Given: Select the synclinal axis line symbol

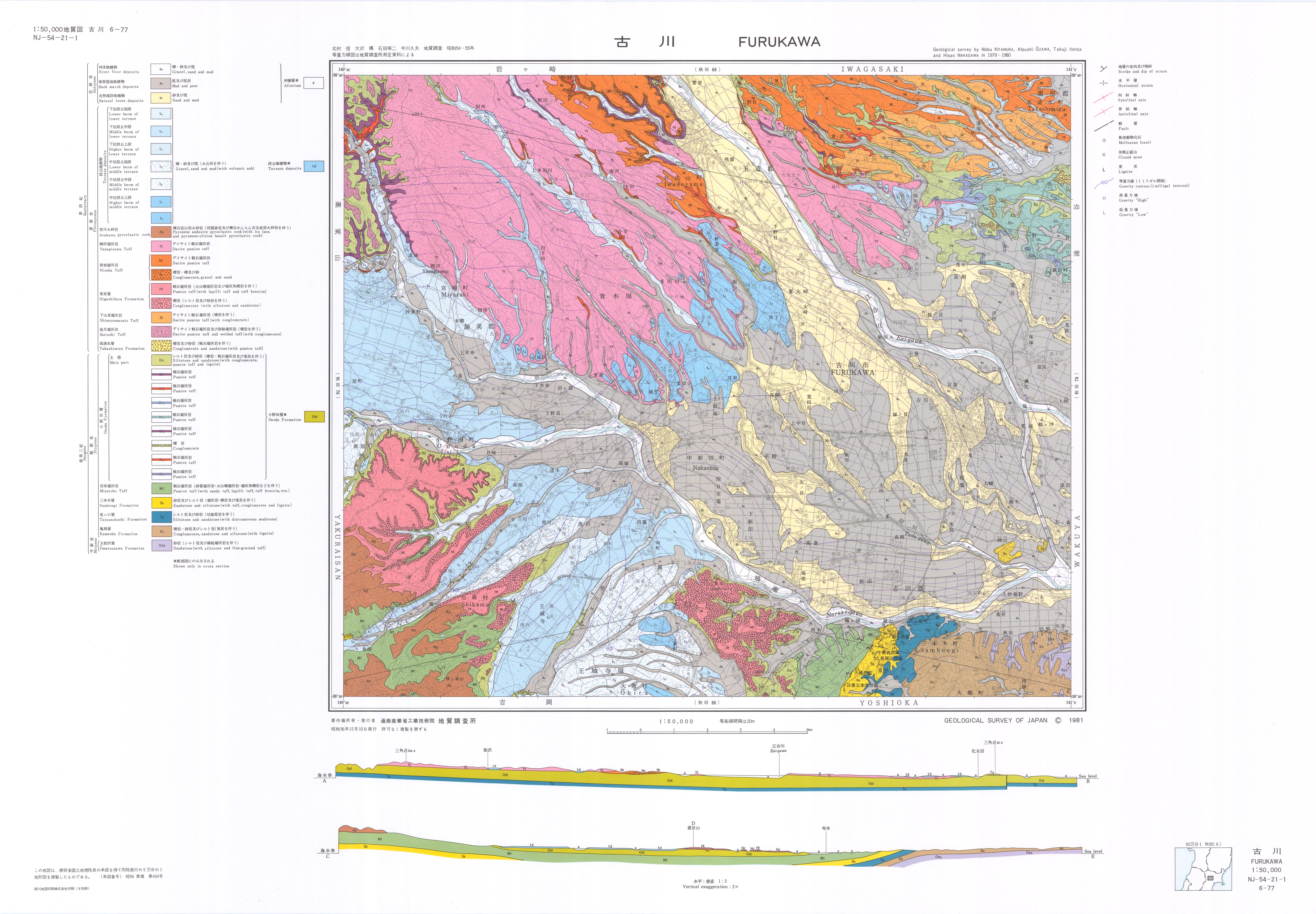Looking at the screenshot, I should point(1103,98).
